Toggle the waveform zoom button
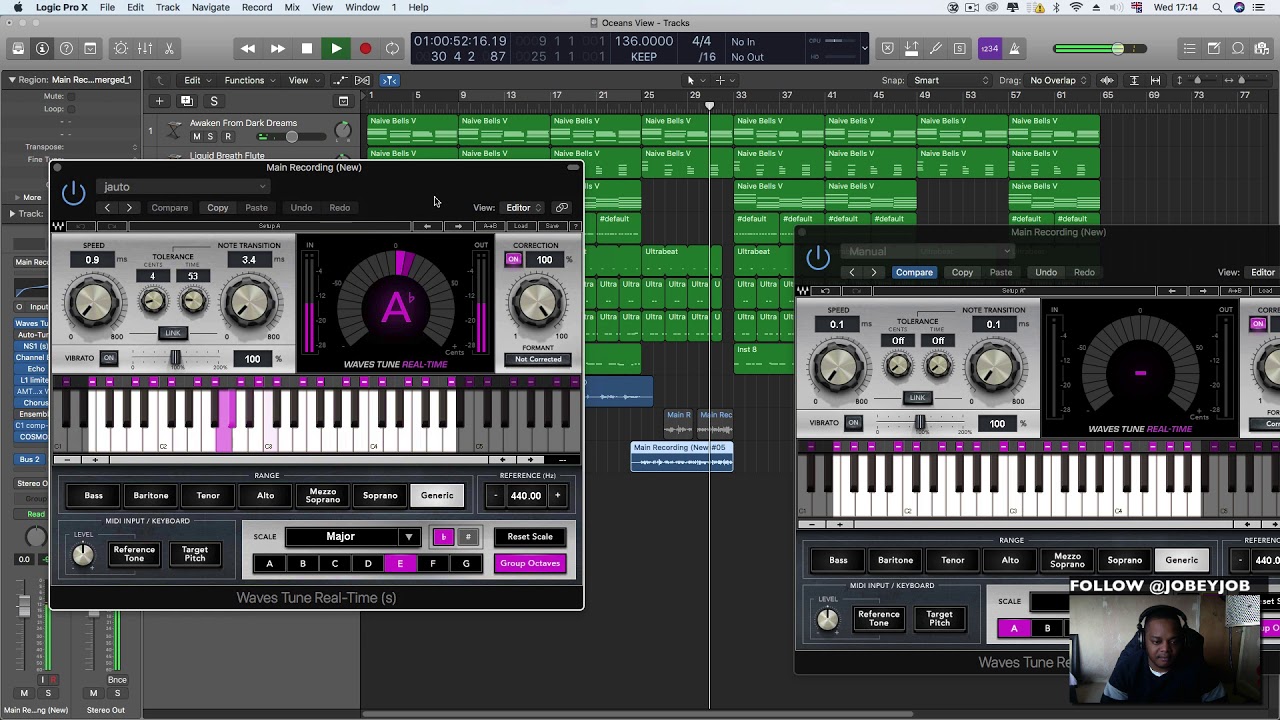Viewport: 1280px width, 720px height. click(x=1107, y=80)
